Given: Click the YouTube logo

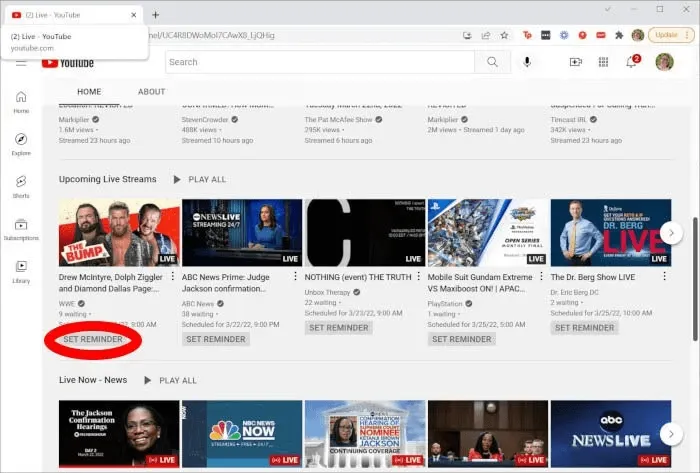Looking at the screenshot, I should (x=68, y=63).
